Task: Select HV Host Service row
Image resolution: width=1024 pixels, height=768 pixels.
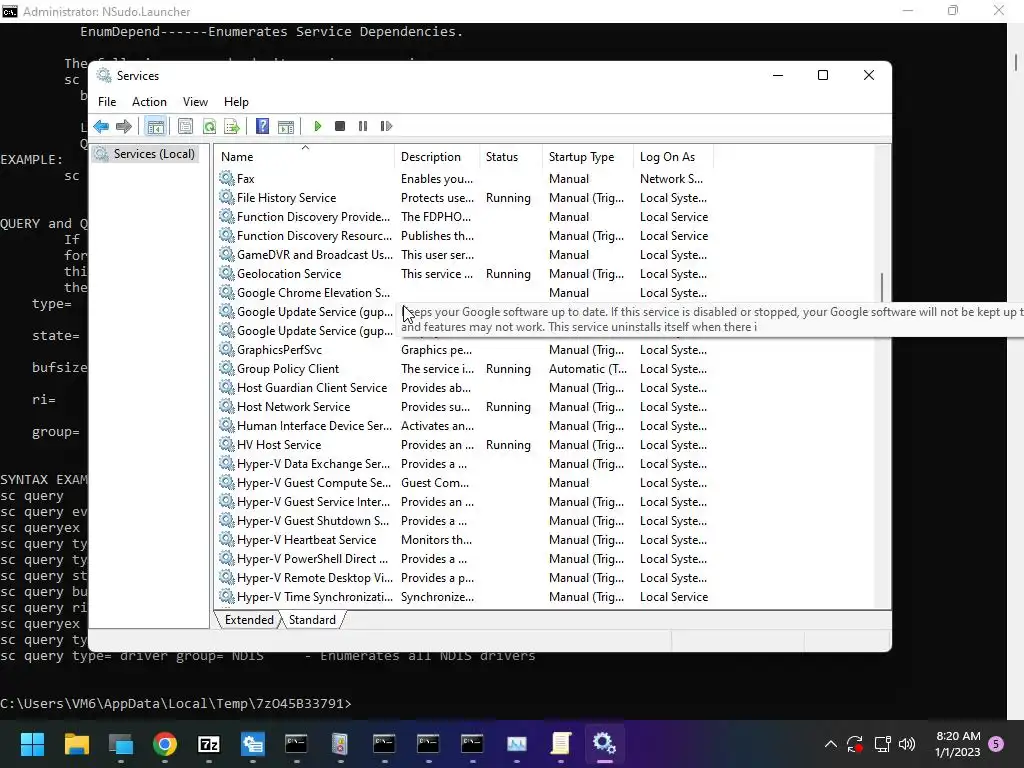Action: point(465,444)
